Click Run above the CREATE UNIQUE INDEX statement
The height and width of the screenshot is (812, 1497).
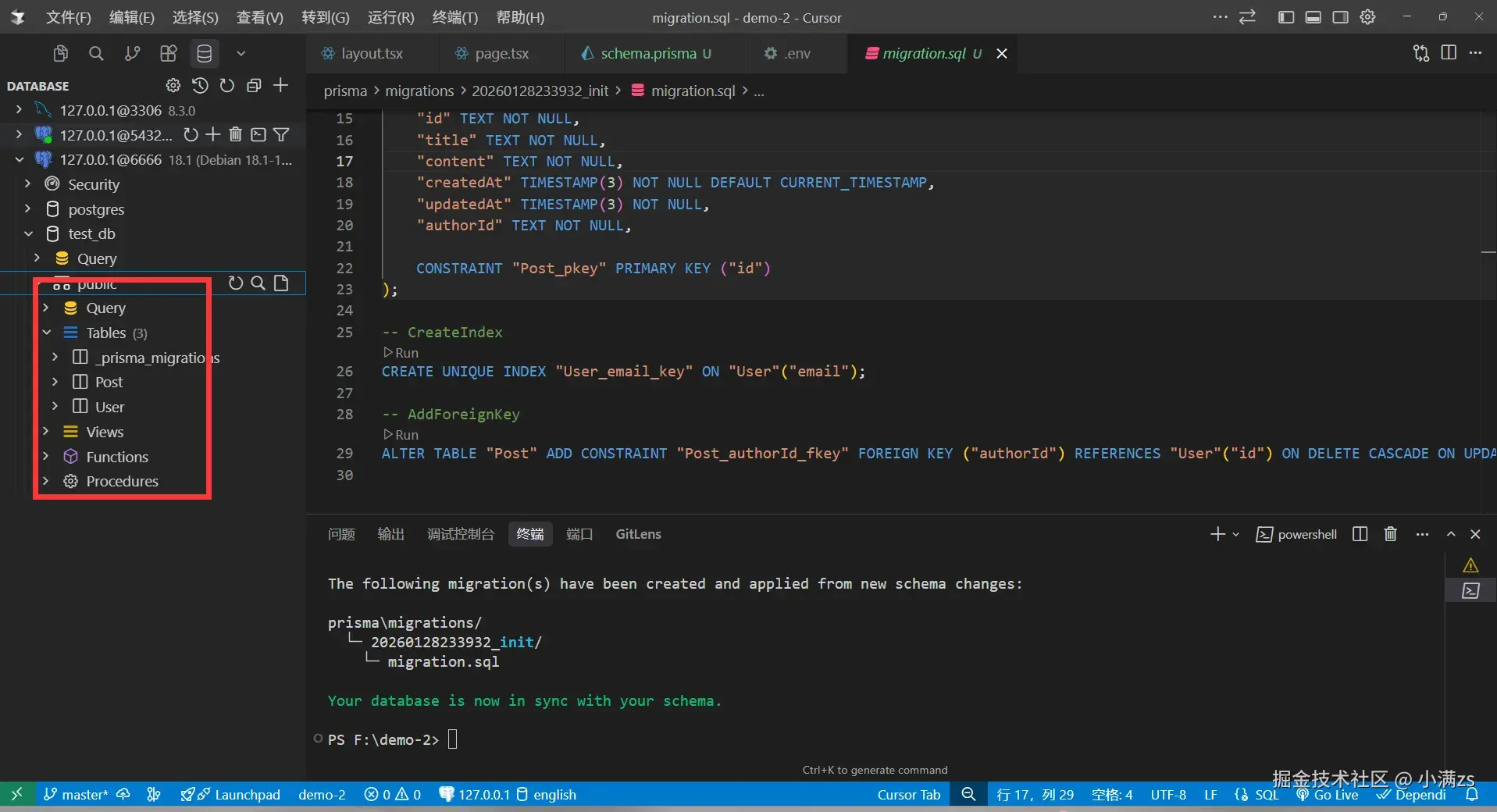coord(406,353)
